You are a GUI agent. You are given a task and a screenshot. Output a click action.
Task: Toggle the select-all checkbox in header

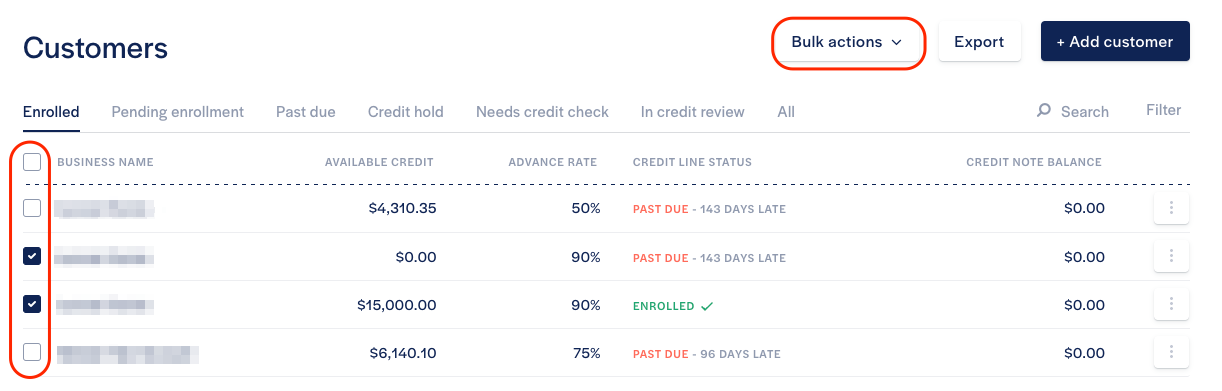coord(32,161)
